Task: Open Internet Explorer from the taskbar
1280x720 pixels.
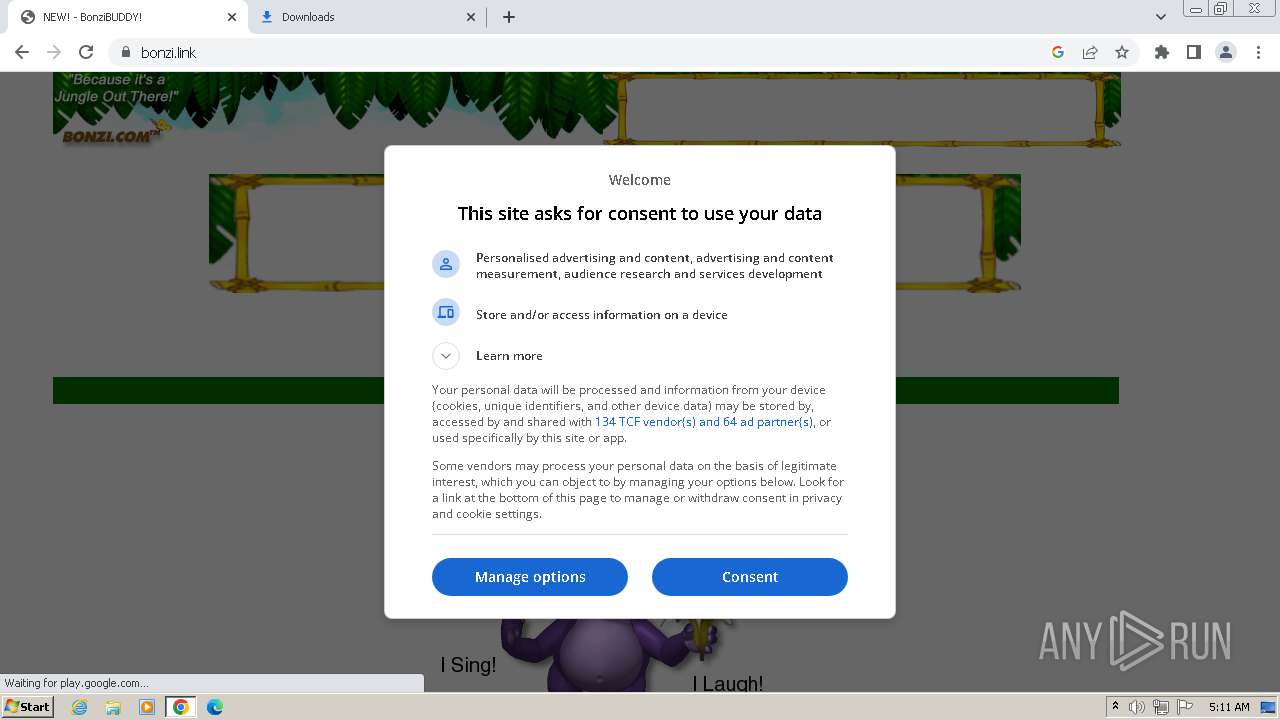Action: pyautogui.click(x=79, y=707)
